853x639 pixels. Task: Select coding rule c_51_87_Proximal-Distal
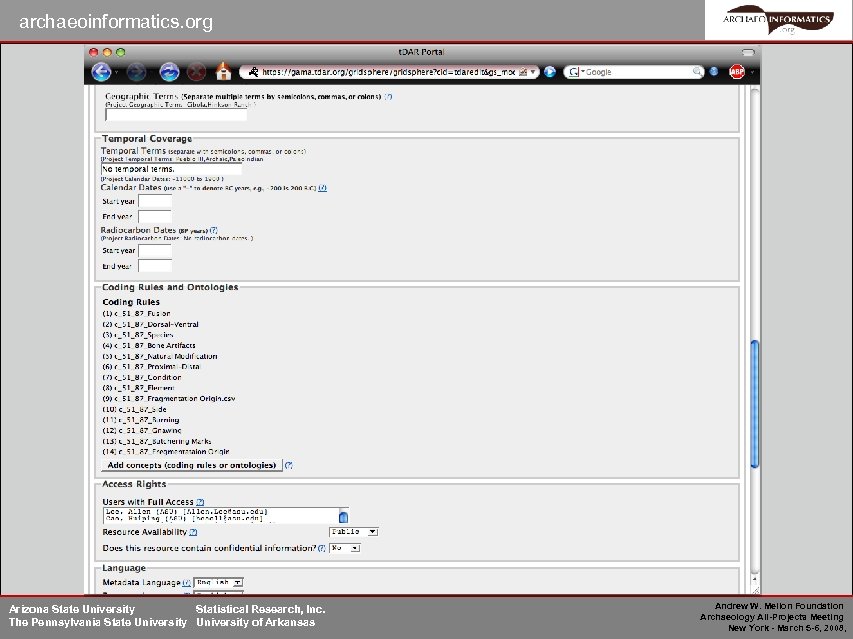coord(151,367)
